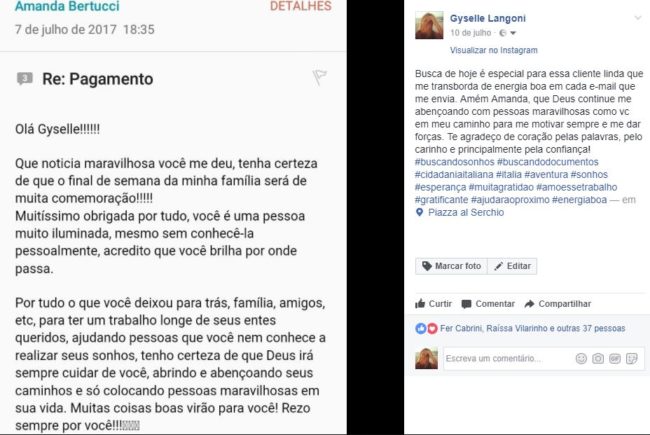Open the post options chevron

pos(638,18)
